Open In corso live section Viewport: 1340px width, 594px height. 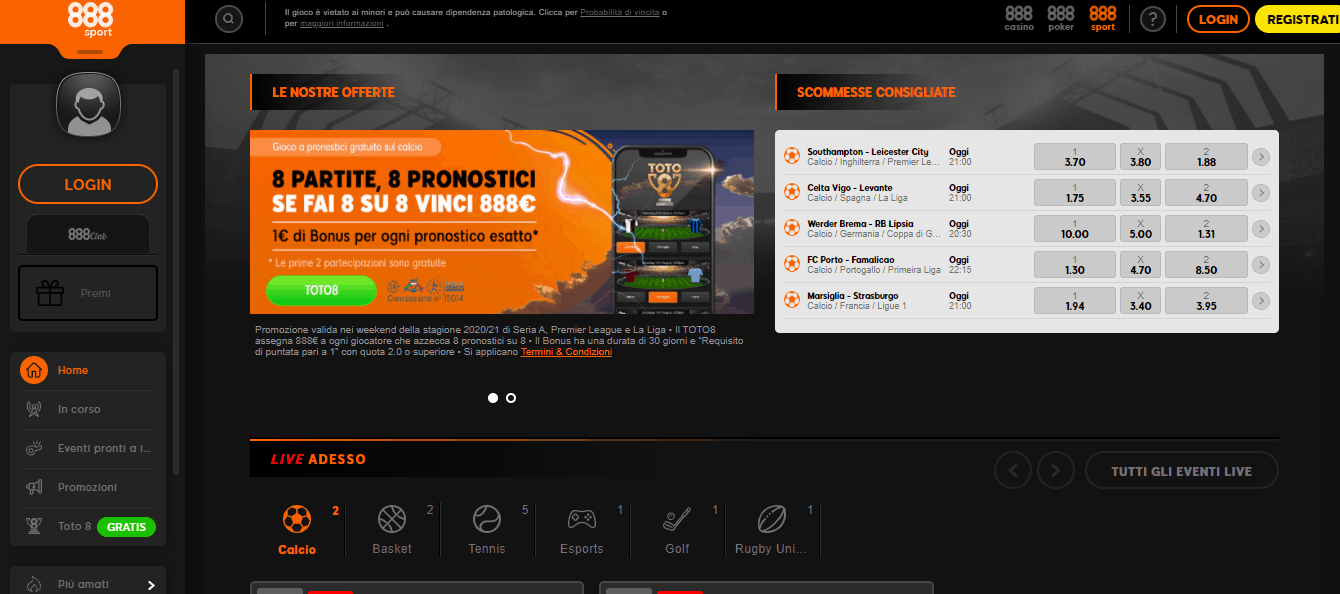88,409
